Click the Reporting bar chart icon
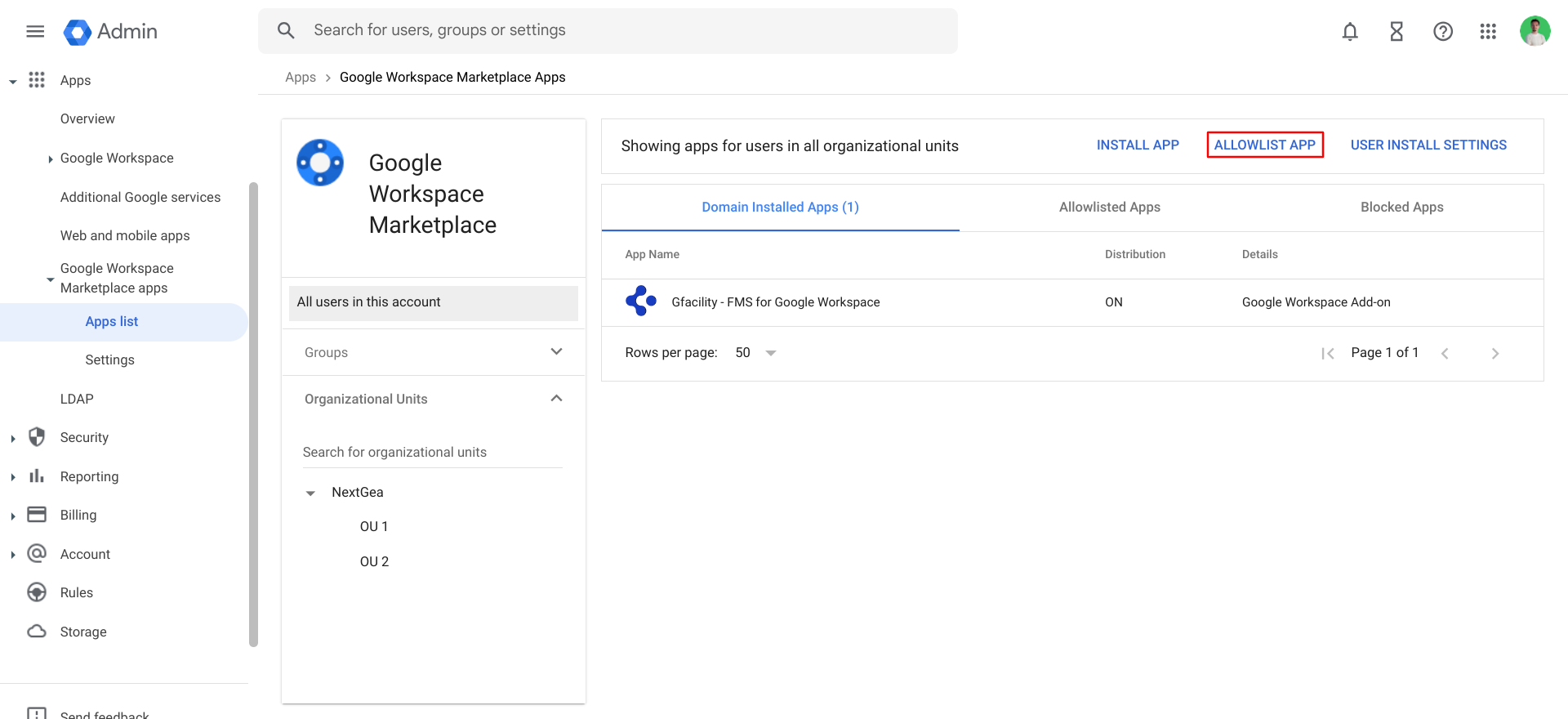This screenshot has width=1568, height=719. click(x=37, y=476)
